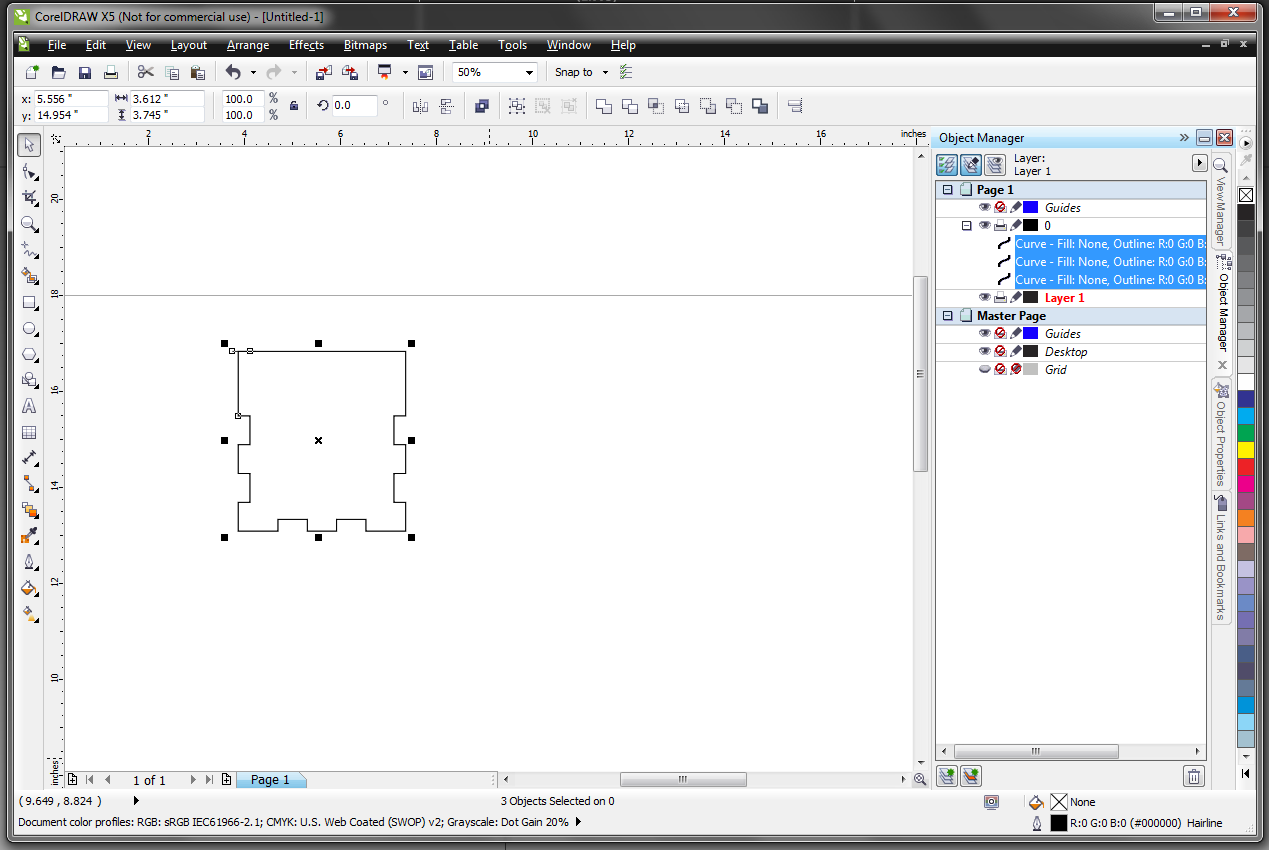Select the Rectangle tool
Viewport: 1269px width, 850px height.
tap(29, 303)
